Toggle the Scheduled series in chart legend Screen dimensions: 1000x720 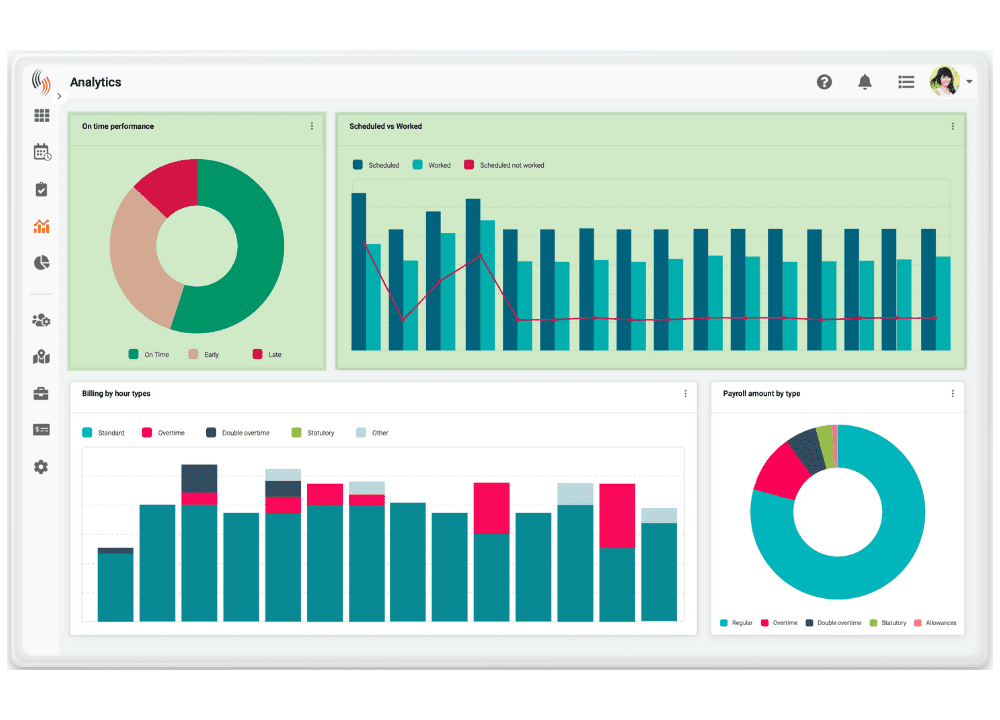(376, 165)
